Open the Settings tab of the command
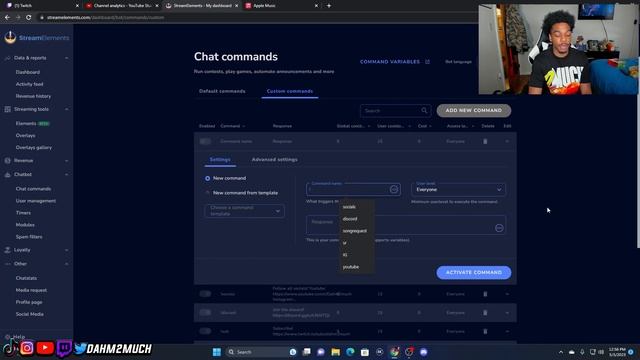The width and height of the screenshot is (640, 360). (x=220, y=160)
